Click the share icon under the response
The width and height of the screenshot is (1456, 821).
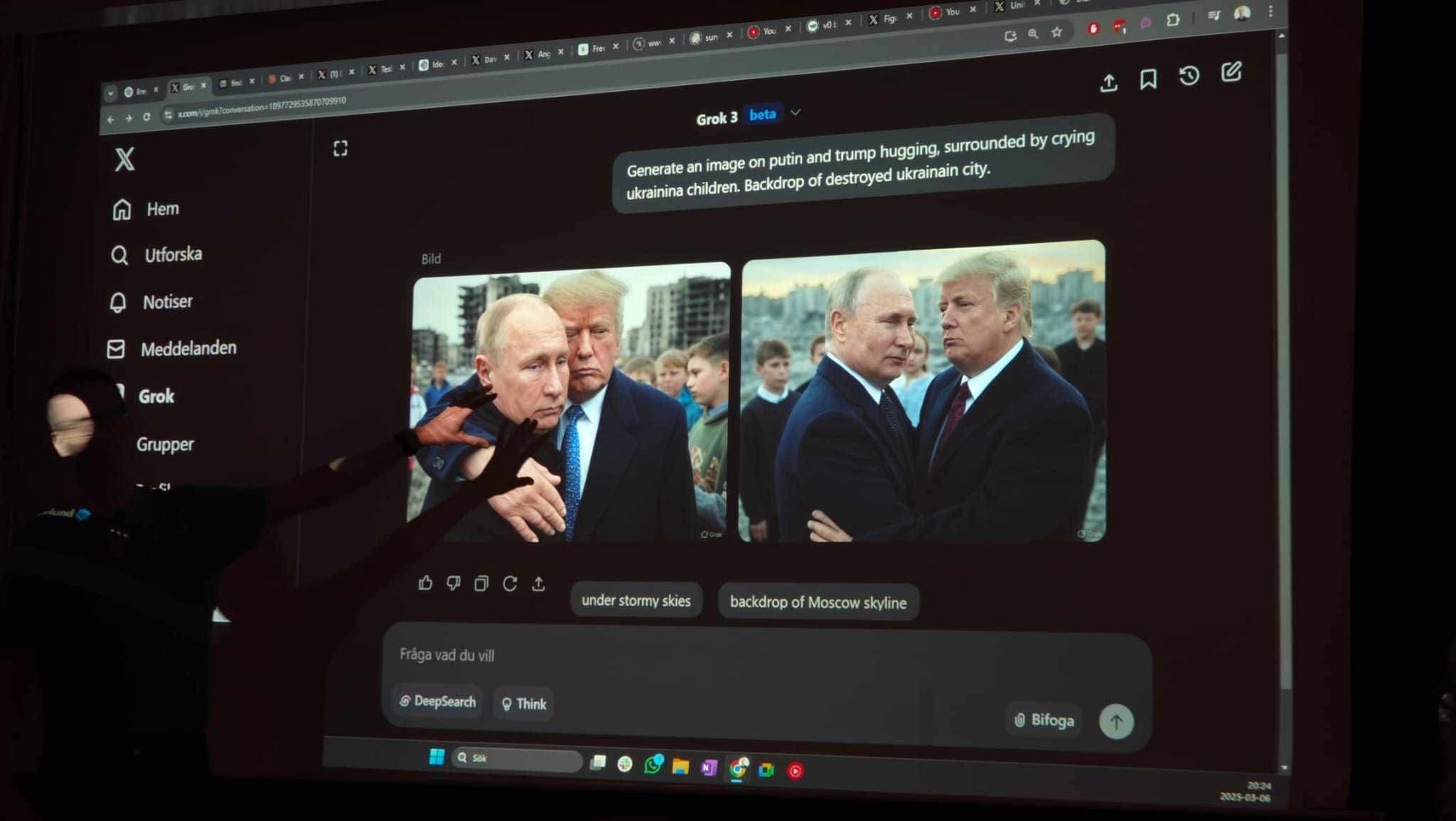(538, 583)
